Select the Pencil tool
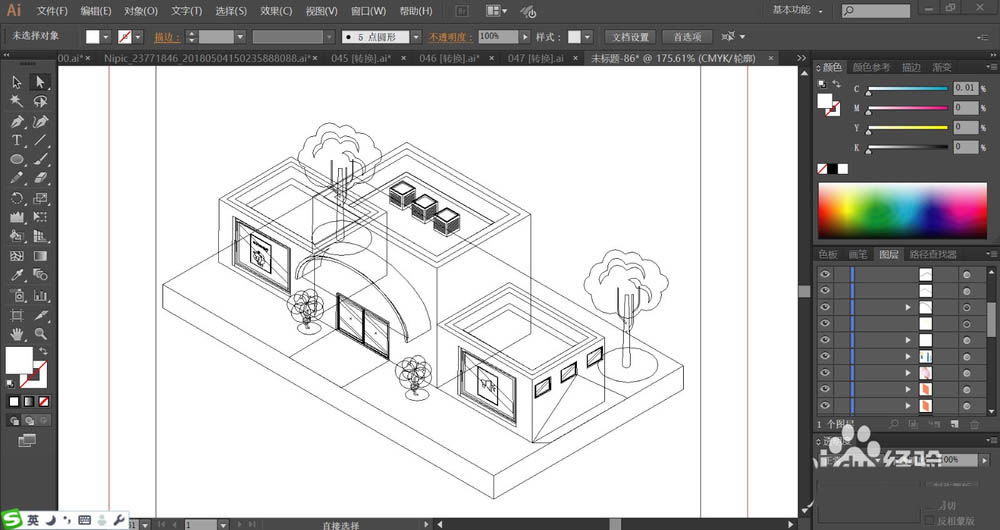The height and width of the screenshot is (530, 1000). pos(17,179)
